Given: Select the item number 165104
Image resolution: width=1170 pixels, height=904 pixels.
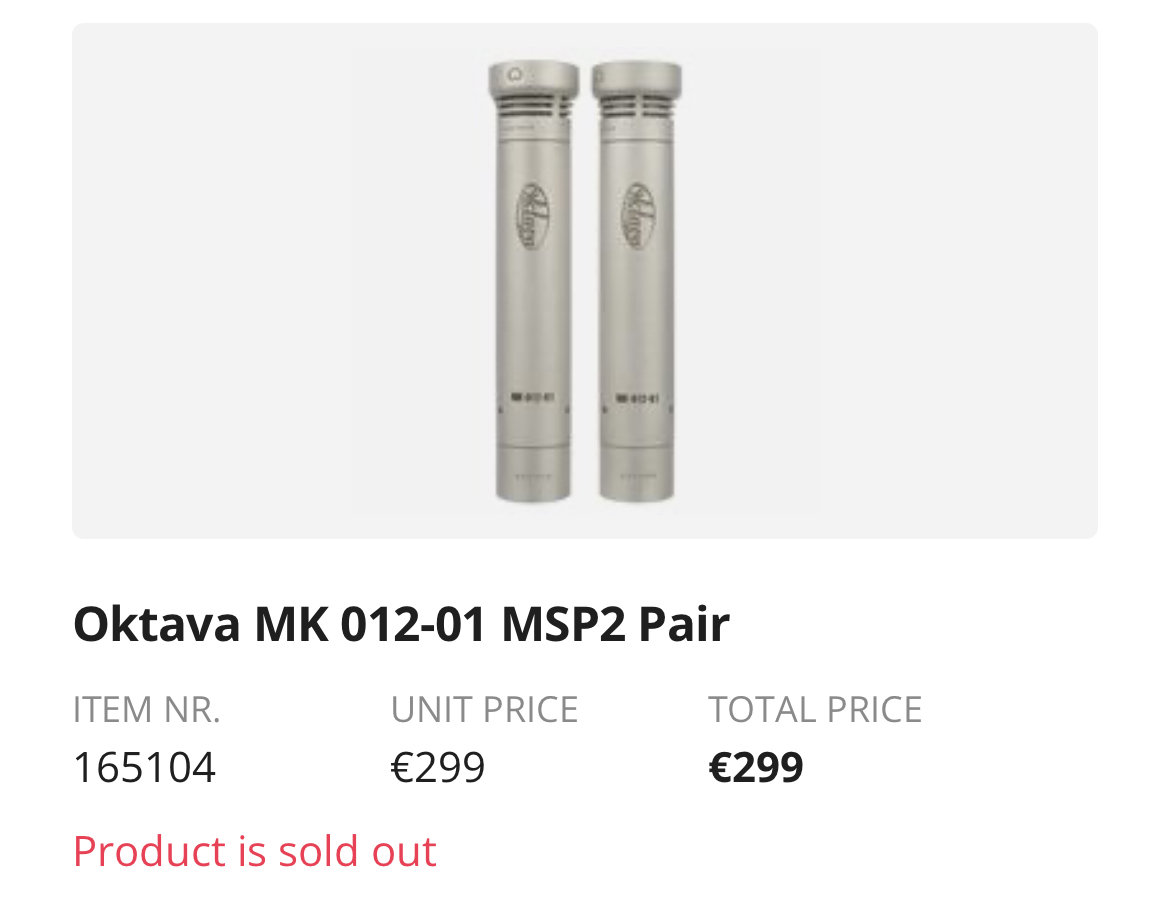Looking at the screenshot, I should pyautogui.click(x=145, y=768).
